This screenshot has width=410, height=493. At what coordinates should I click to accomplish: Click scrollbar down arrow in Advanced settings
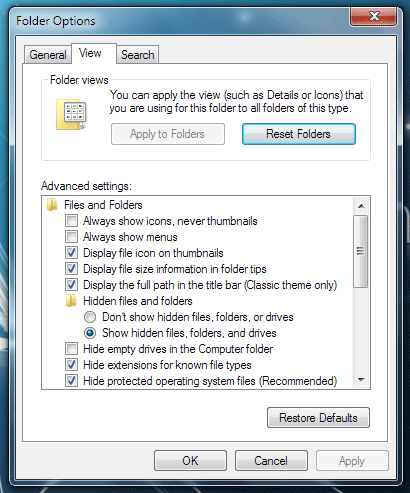click(361, 380)
